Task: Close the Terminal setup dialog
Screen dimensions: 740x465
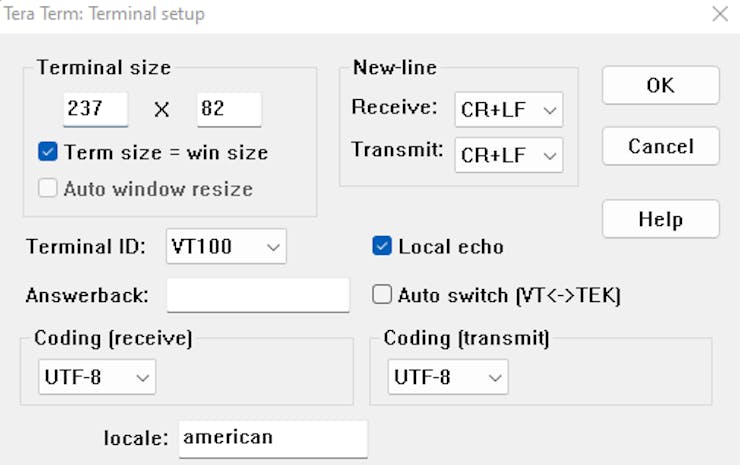Action: pyautogui.click(x=719, y=14)
